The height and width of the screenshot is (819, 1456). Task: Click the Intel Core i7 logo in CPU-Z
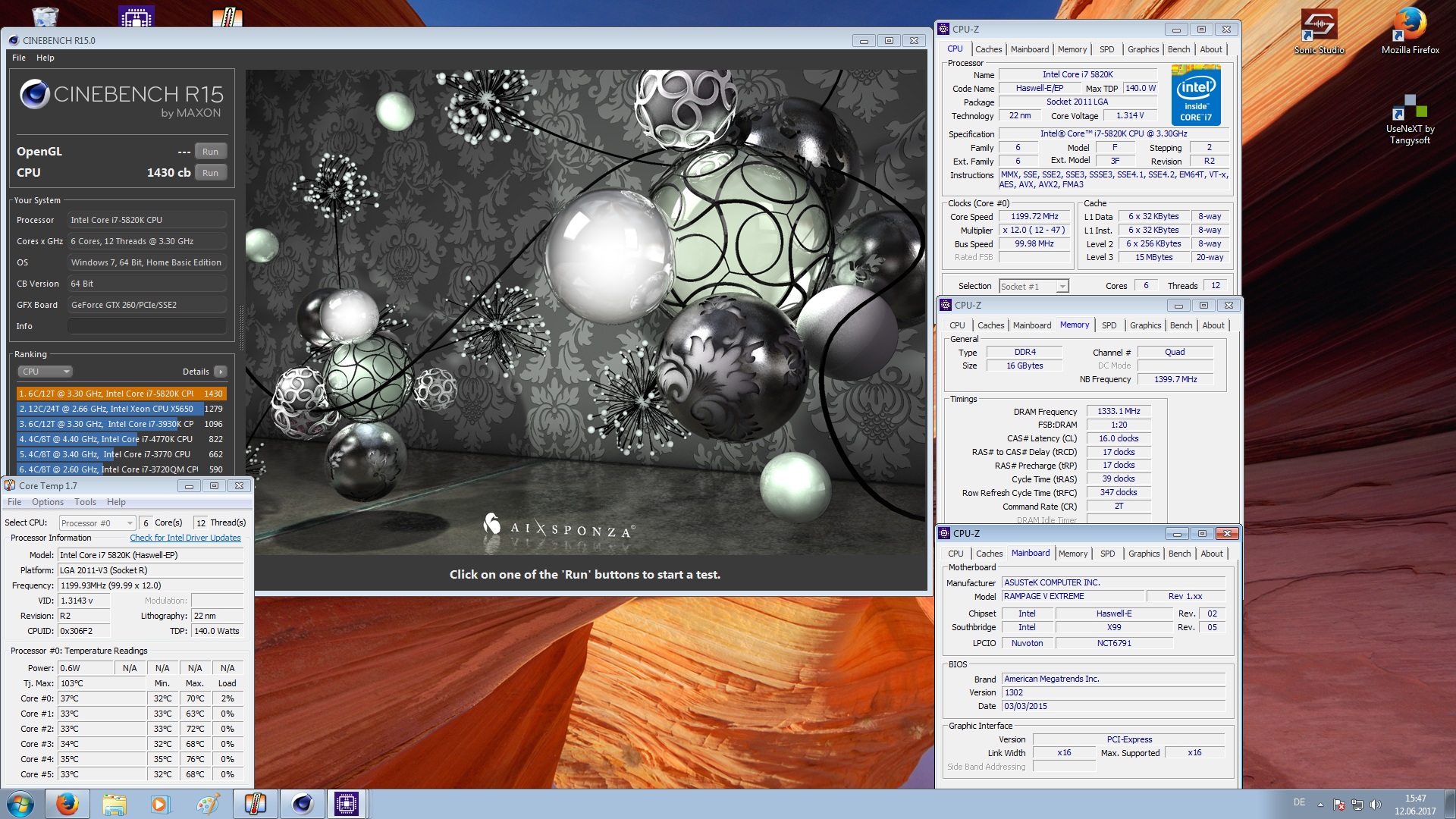click(1196, 95)
